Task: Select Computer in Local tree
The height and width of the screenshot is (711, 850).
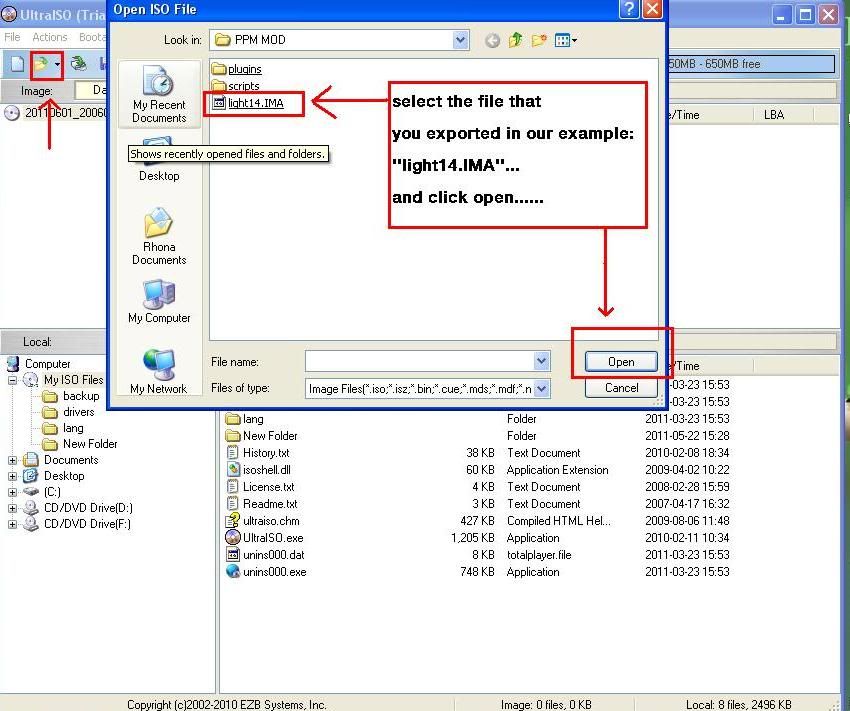Action: click(40, 364)
